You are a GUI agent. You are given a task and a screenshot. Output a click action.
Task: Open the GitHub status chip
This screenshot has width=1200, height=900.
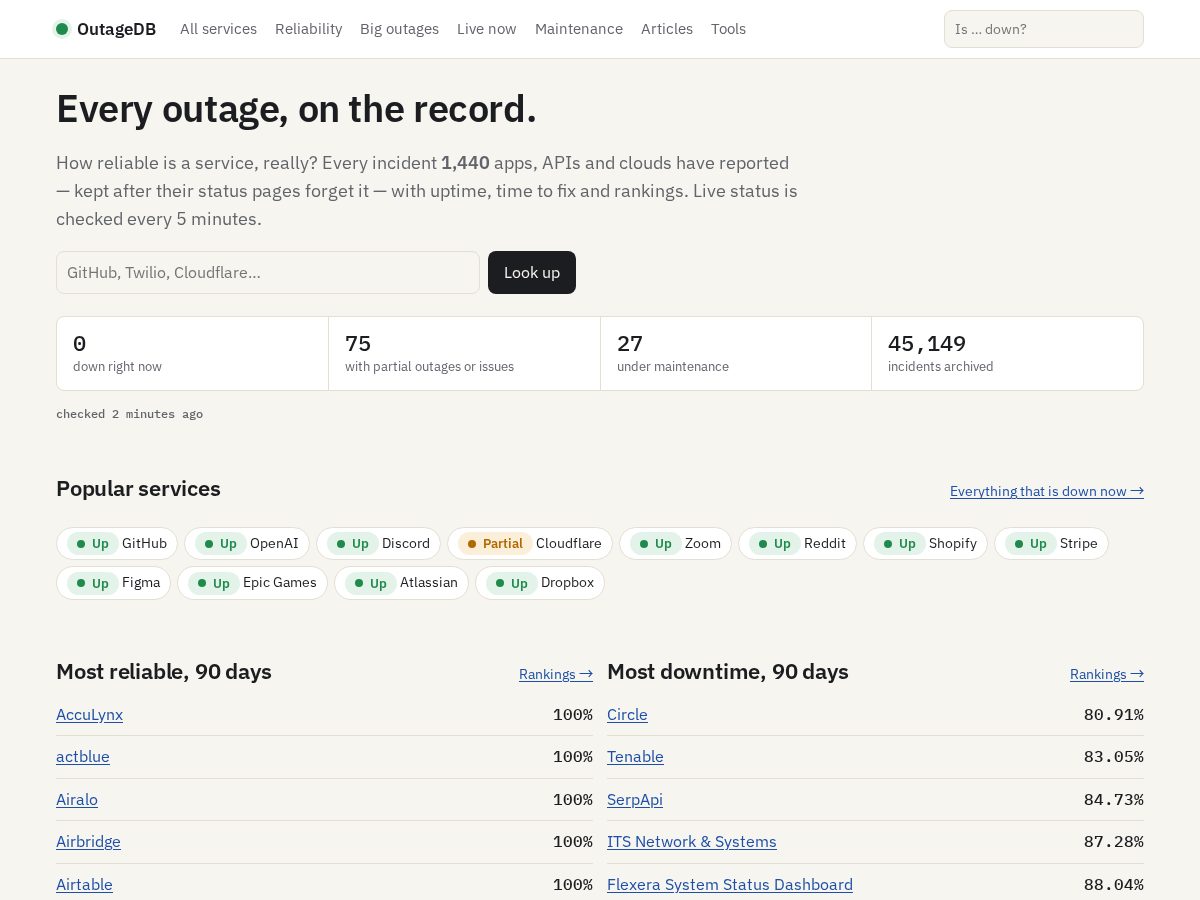[x=117, y=543]
